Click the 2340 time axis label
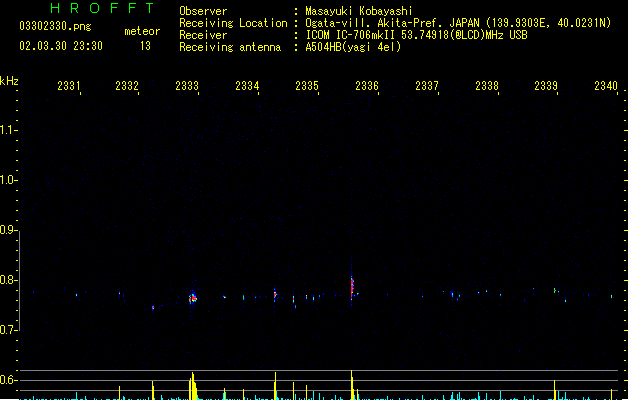Viewport: 629px width, 400px height. pos(606,85)
